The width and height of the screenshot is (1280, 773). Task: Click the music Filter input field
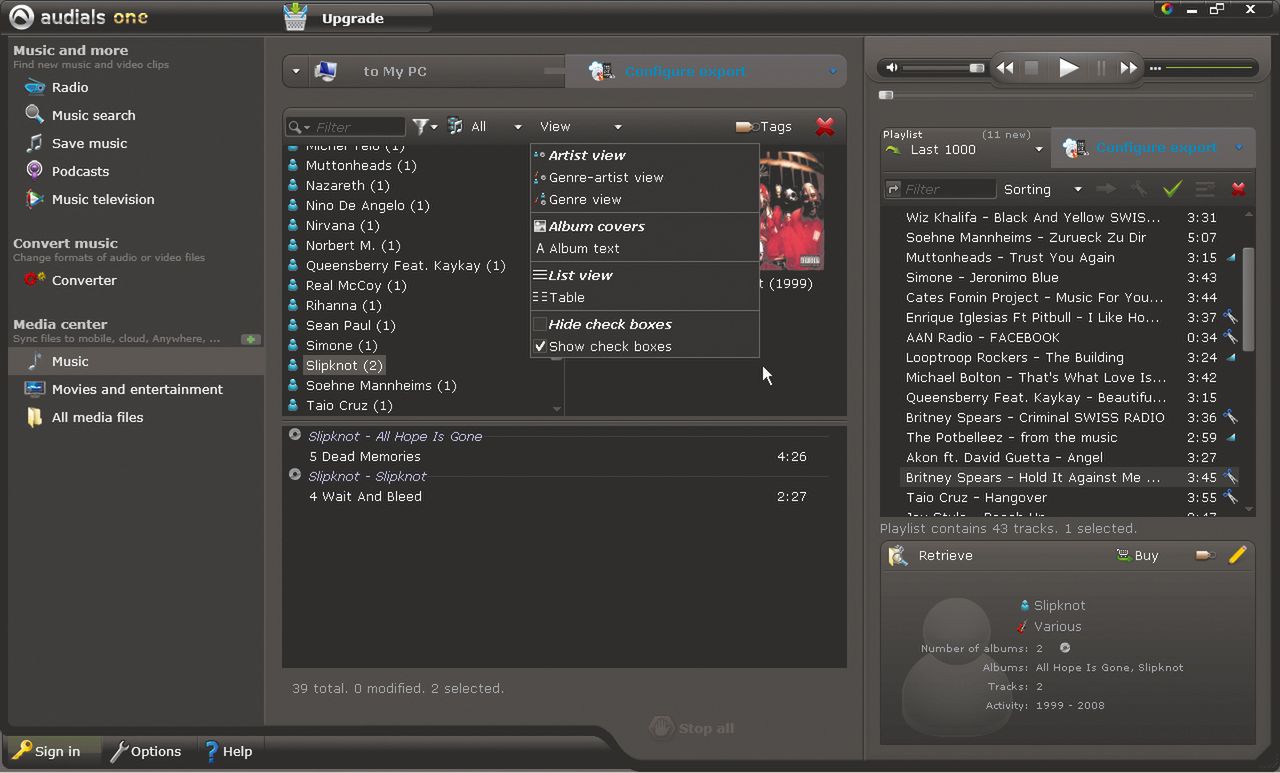(x=358, y=127)
